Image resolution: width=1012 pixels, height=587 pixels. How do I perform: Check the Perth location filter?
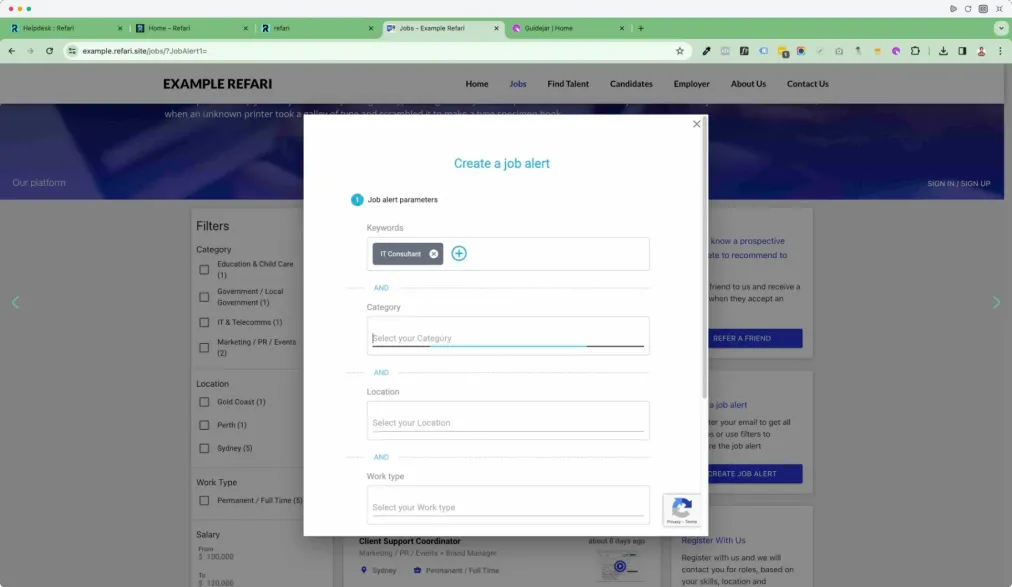[x=204, y=425]
